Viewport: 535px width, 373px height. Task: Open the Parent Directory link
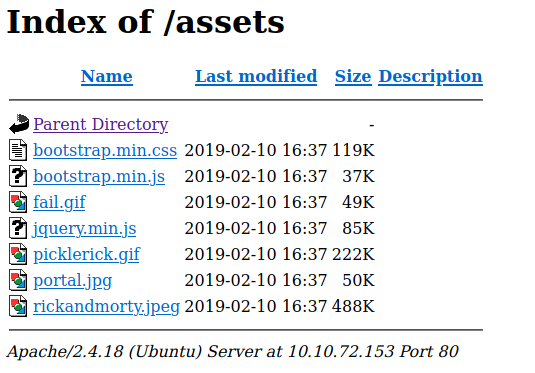point(101,125)
